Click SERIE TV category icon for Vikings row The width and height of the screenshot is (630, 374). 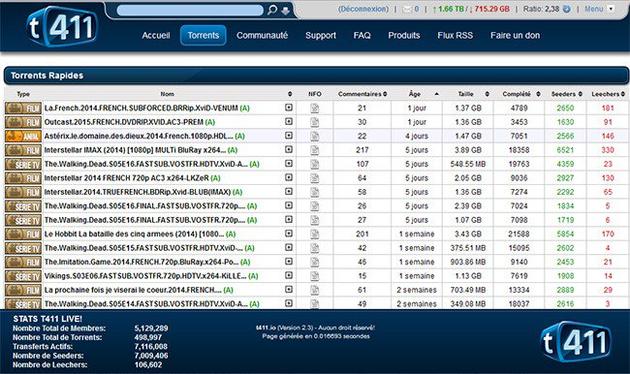click(x=23, y=276)
